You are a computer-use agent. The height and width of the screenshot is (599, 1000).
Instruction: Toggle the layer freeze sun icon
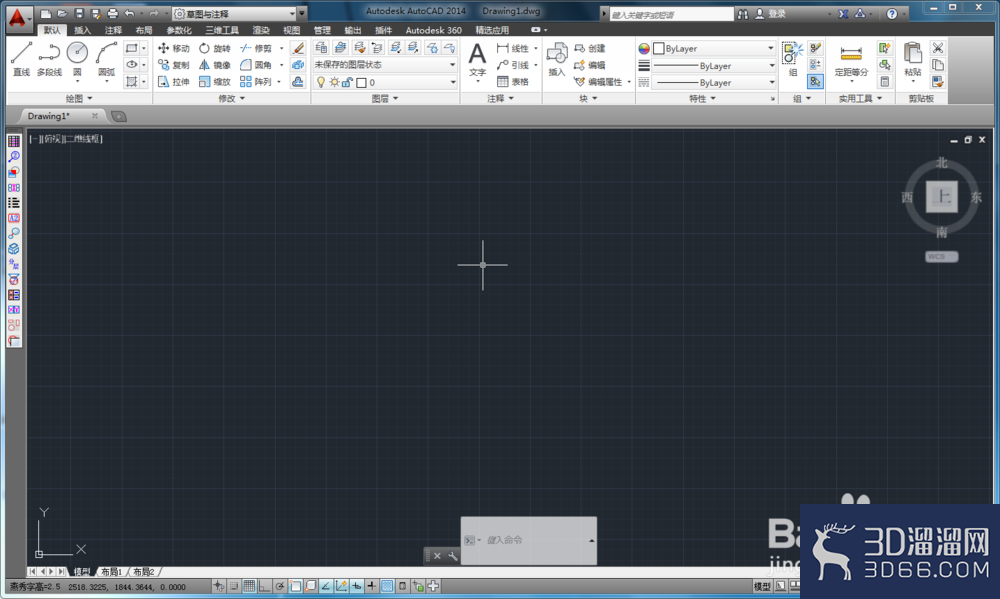334,82
